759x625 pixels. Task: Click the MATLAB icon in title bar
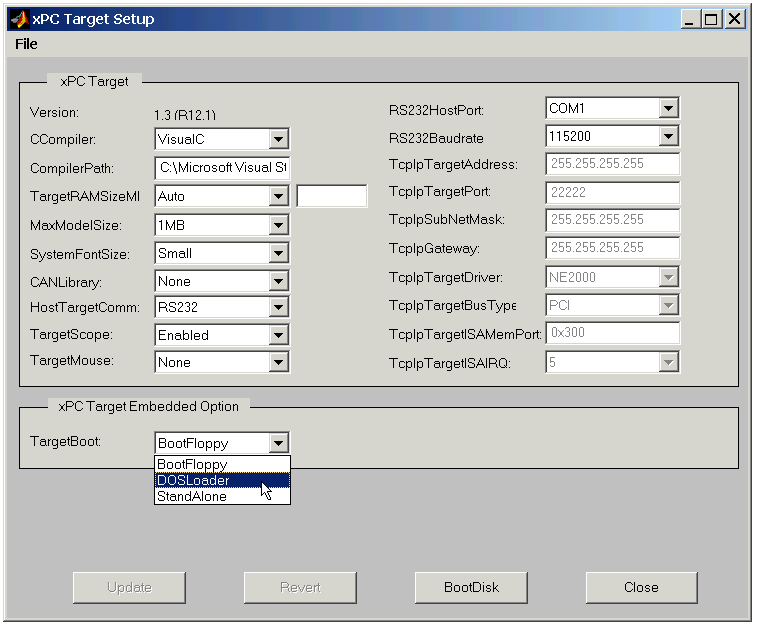(20, 19)
